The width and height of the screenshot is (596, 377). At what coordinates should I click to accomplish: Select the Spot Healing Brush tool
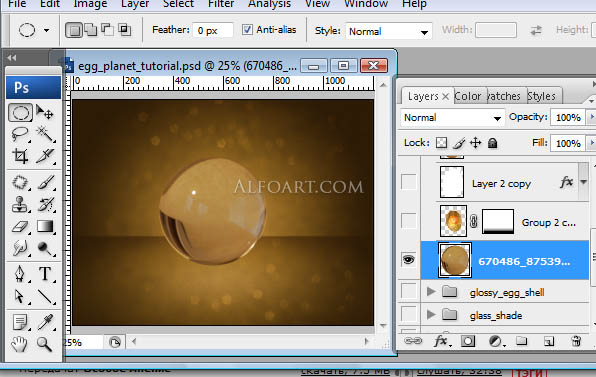[x=20, y=182]
